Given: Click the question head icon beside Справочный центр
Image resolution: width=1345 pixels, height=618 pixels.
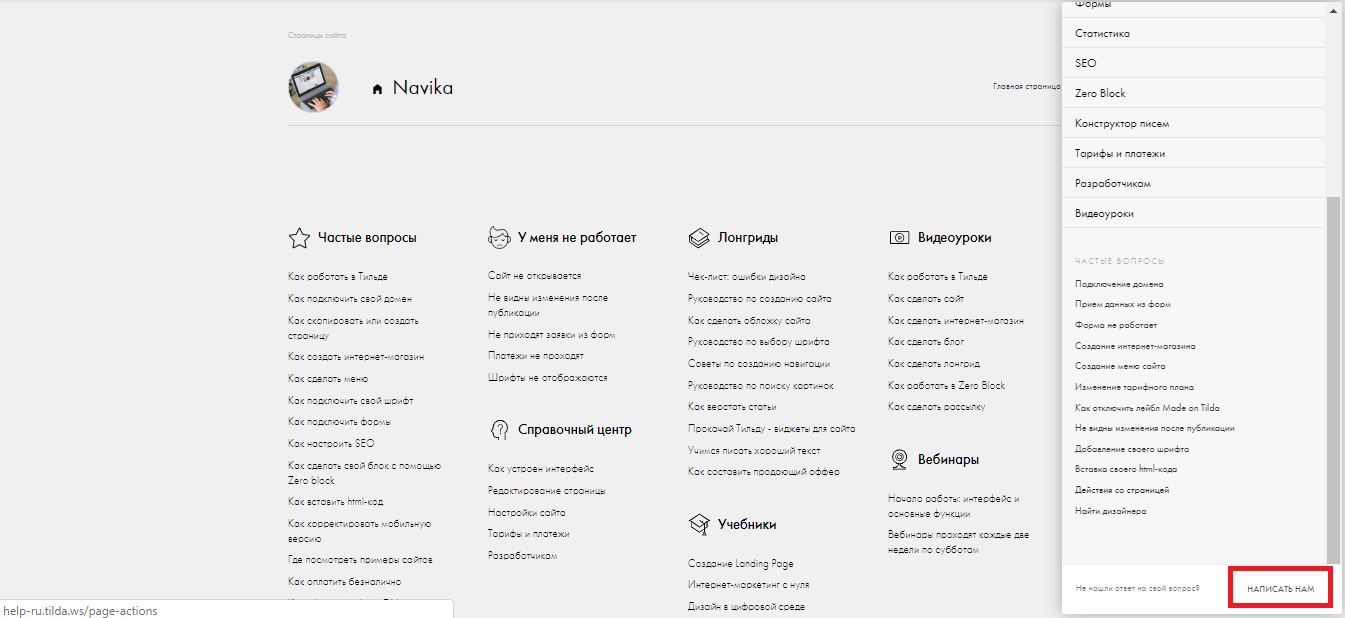Looking at the screenshot, I should pos(498,430).
